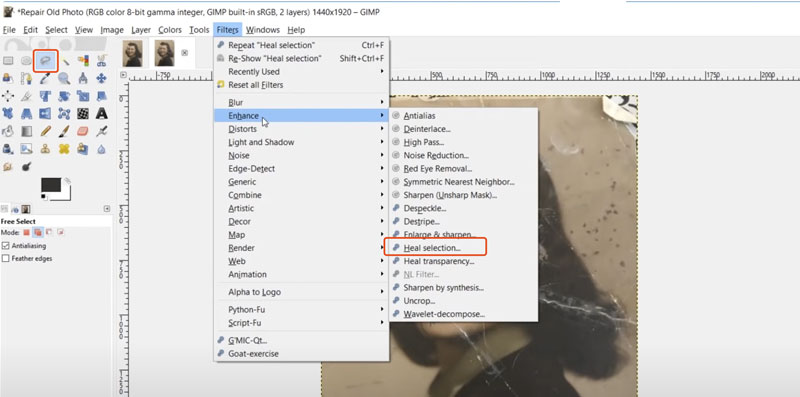Expand the Distorts filters submenu

[301, 129]
